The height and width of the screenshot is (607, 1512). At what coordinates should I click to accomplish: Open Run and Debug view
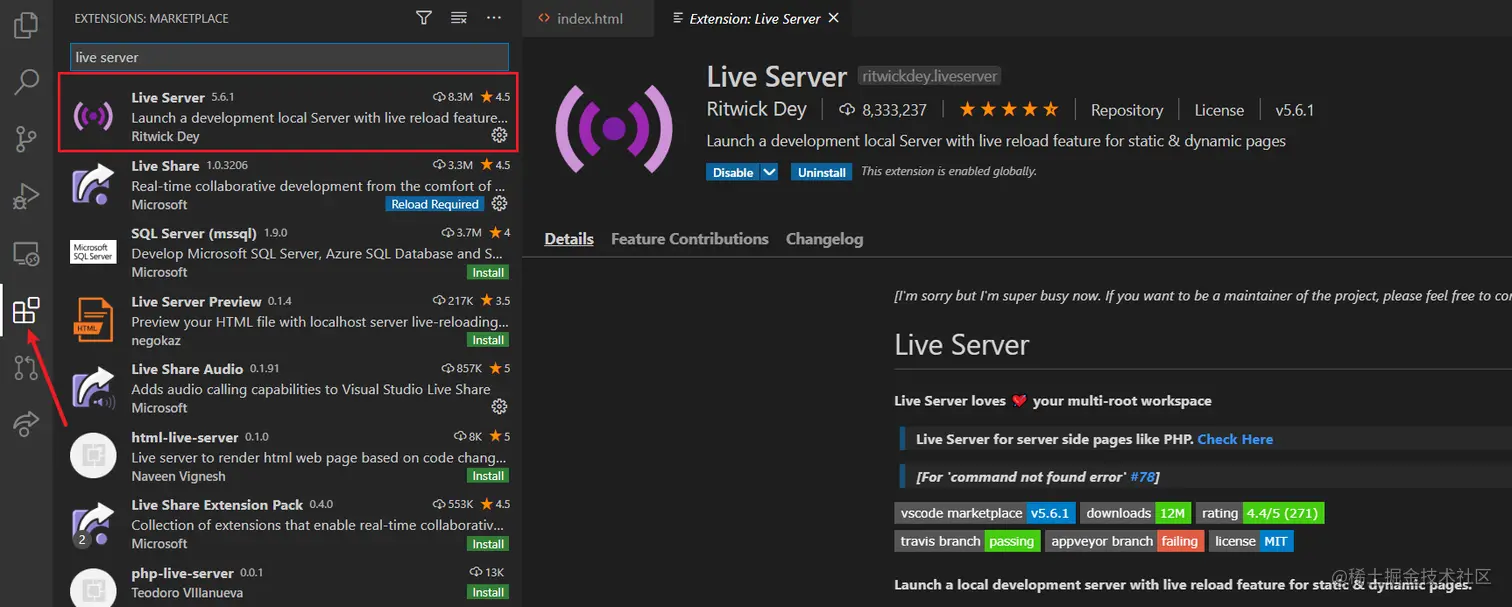pos(27,197)
